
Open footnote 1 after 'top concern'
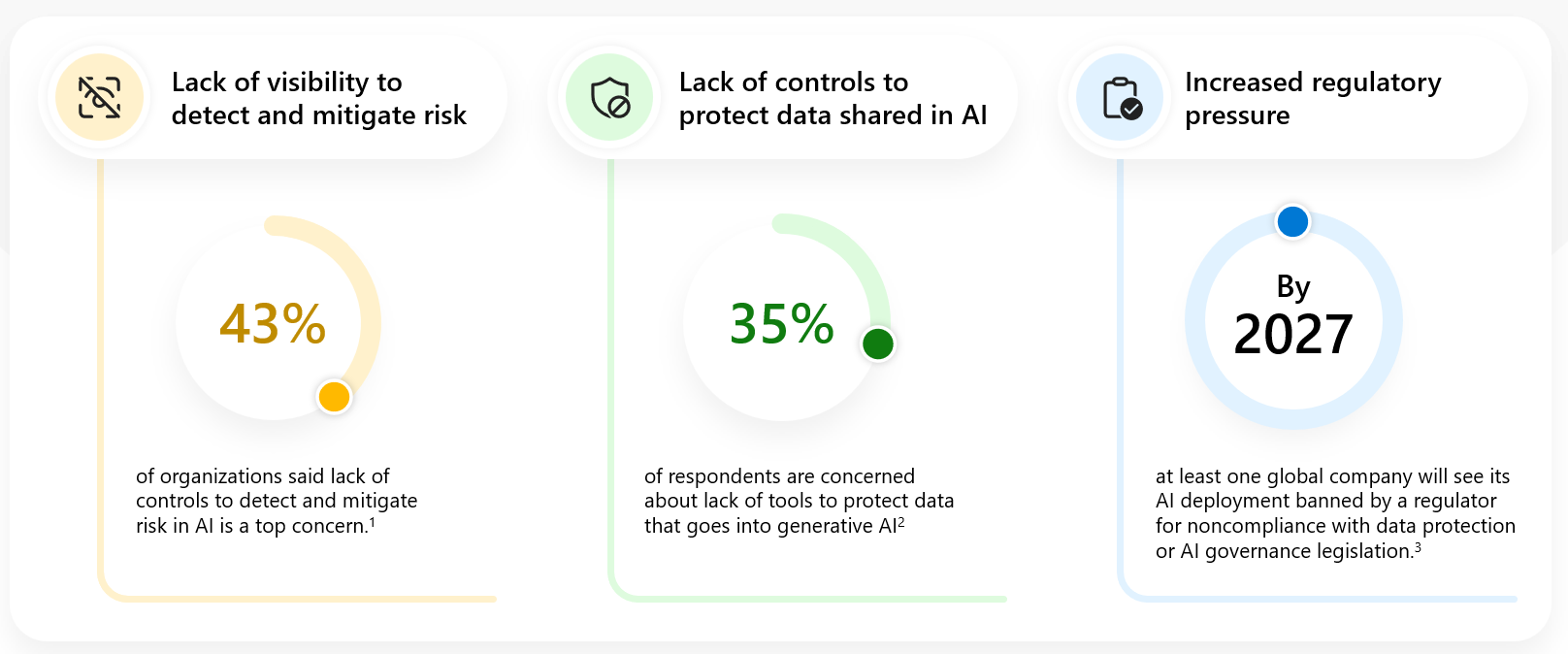click(372, 522)
